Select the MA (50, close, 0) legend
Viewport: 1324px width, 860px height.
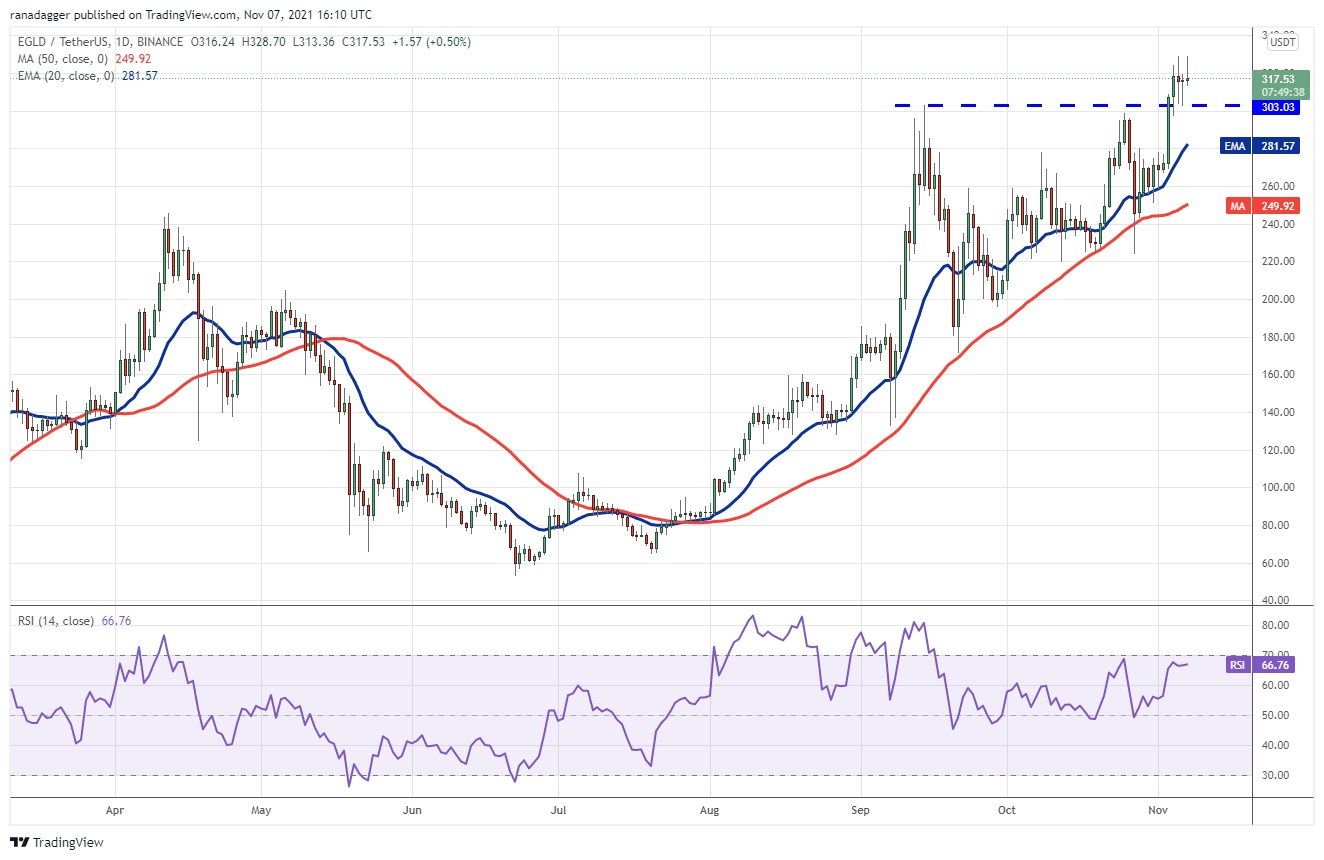[x=63, y=59]
